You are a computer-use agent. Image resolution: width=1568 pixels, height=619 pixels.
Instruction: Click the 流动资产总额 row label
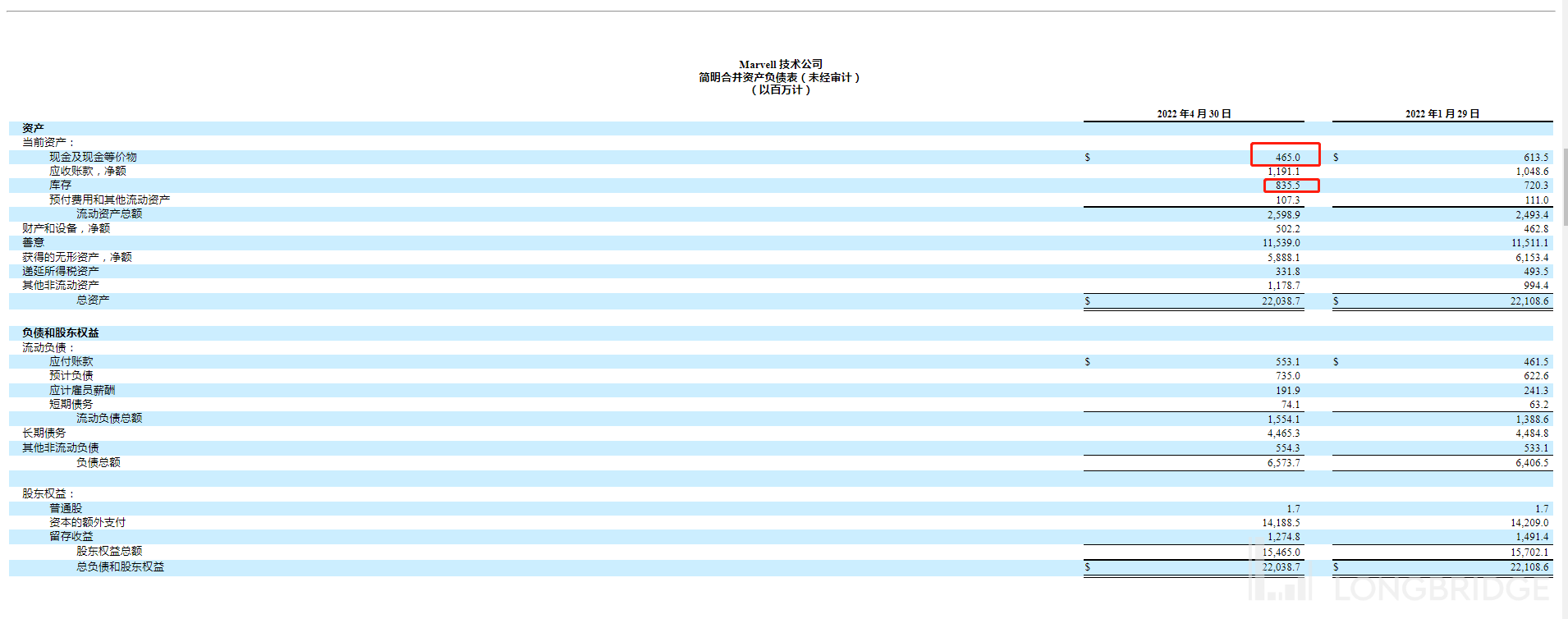(x=109, y=213)
